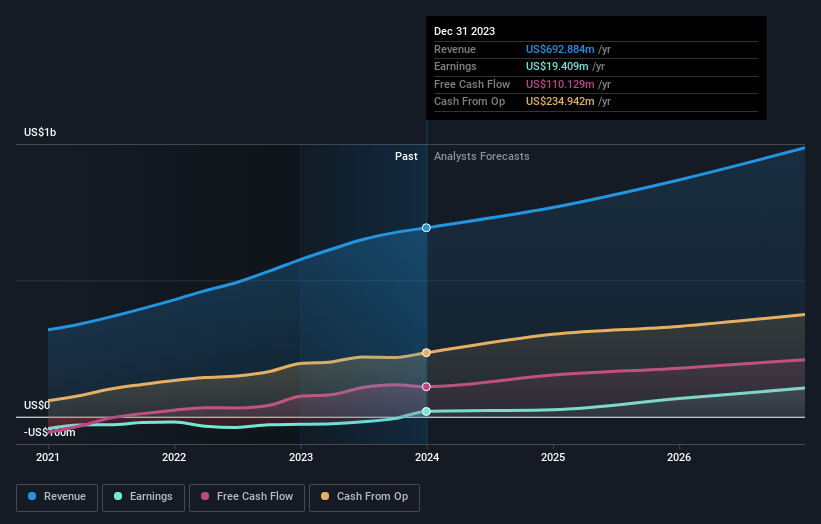The image size is (821, 524).
Task: Click the Revenue label in tooltip
Action: [x=455, y=49]
